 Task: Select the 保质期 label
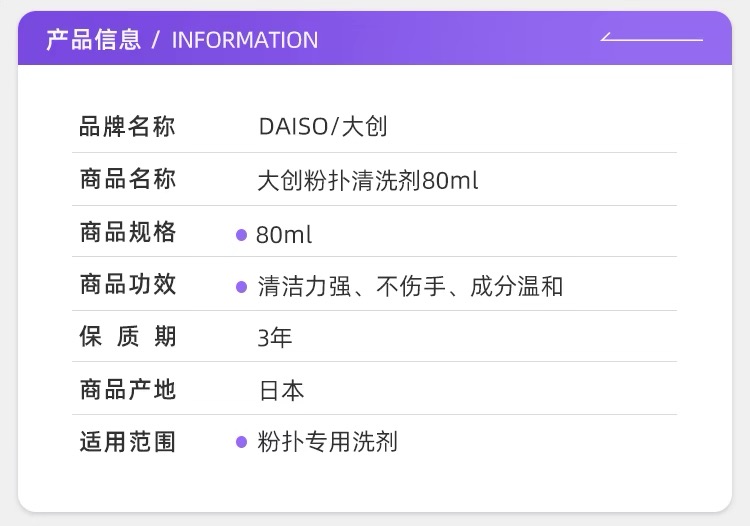click(127, 337)
